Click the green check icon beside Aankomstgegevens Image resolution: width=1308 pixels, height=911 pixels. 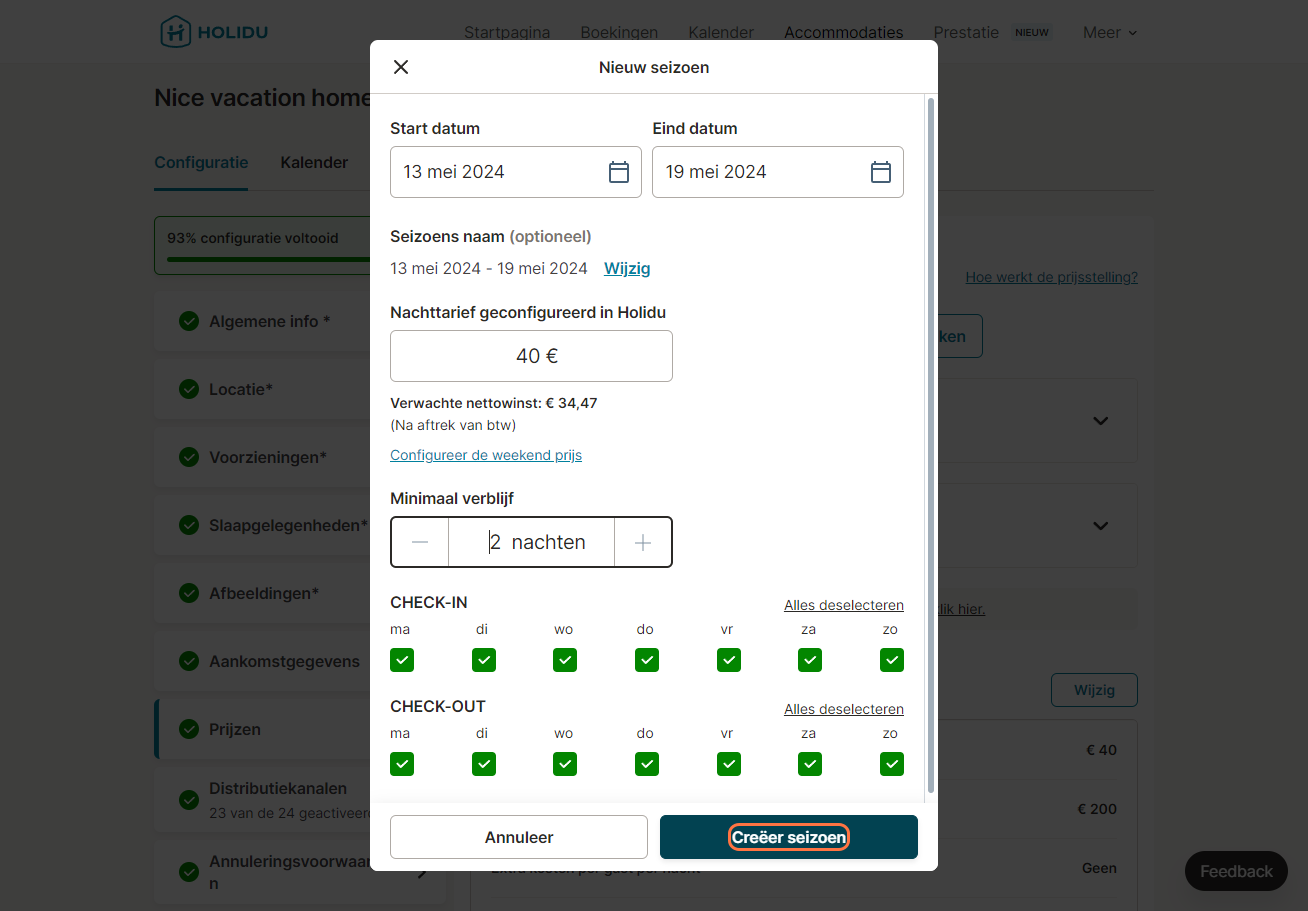point(189,661)
